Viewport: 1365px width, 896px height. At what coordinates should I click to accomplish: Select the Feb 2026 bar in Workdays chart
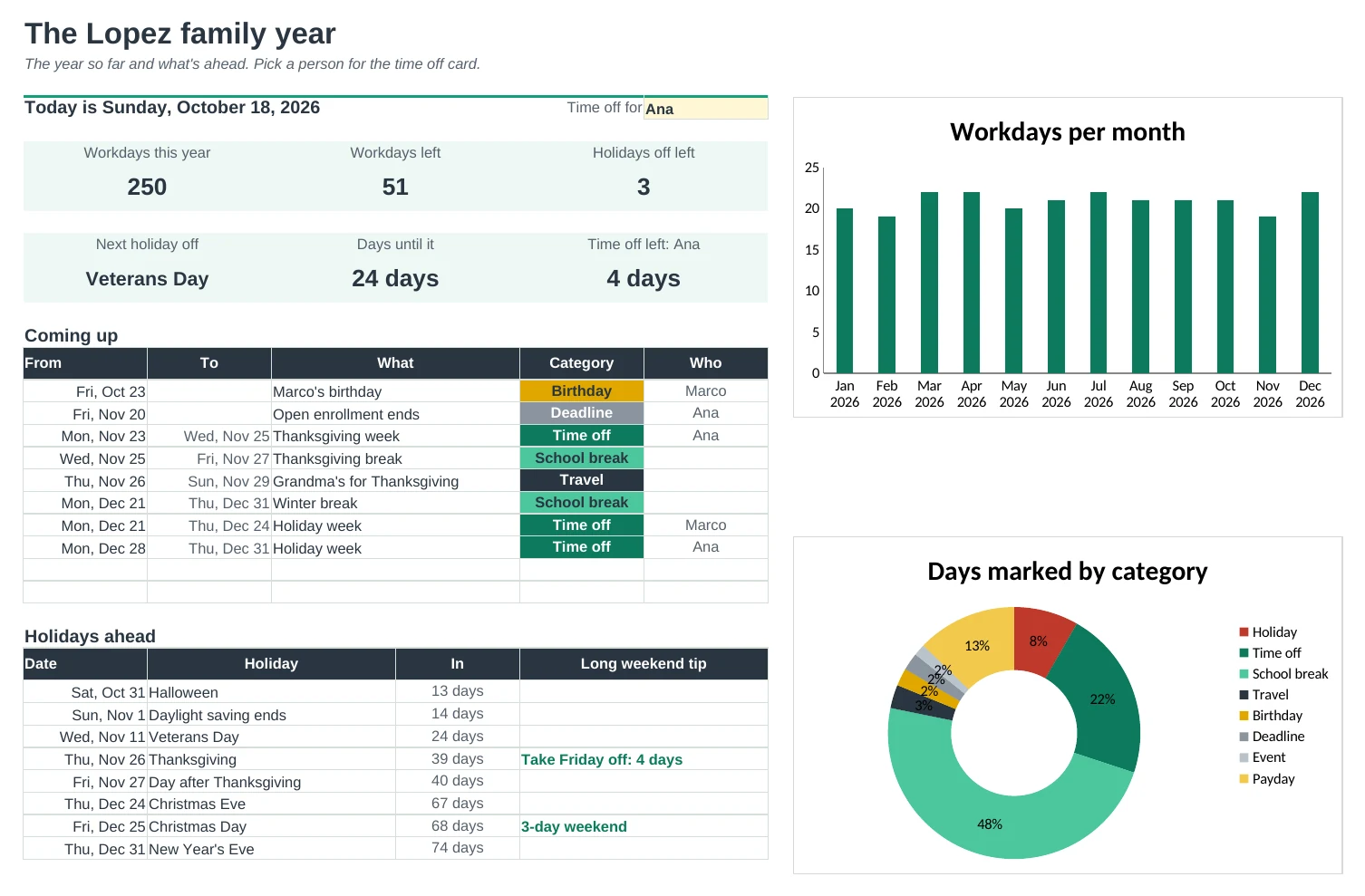click(886, 294)
